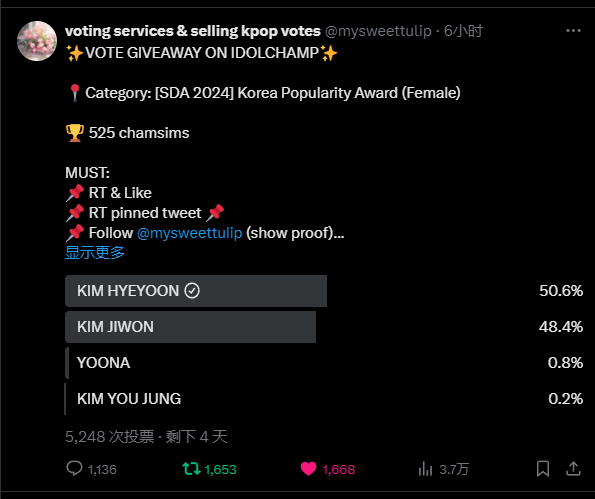Viewport: 595px width, 499px height.
Task: Click the @mysweettulip handle in header
Action: click(378, 31)
